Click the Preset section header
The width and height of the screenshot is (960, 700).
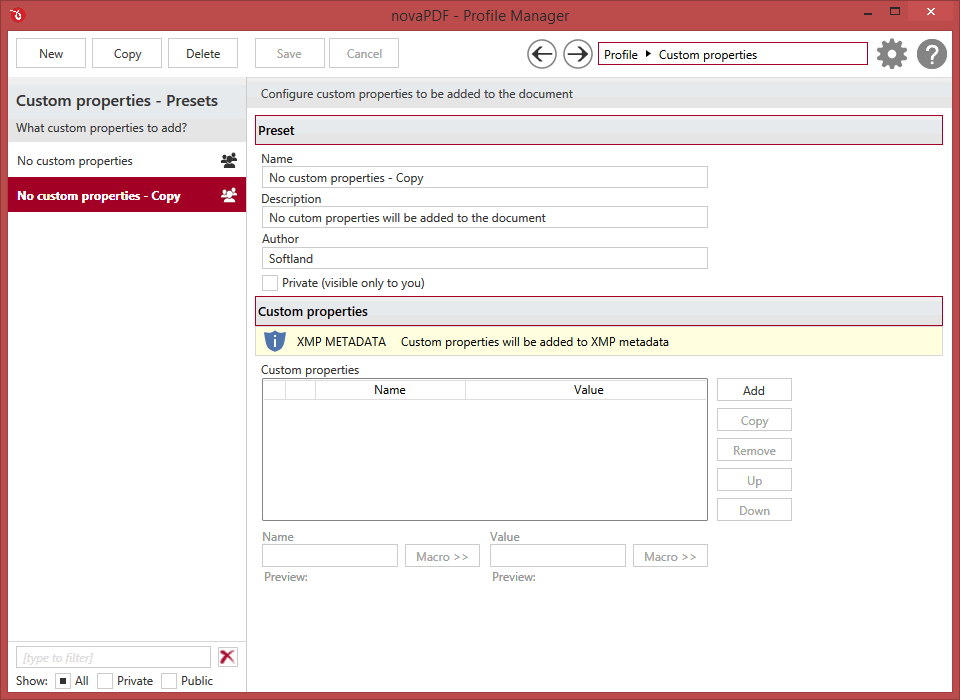[599, 130]
